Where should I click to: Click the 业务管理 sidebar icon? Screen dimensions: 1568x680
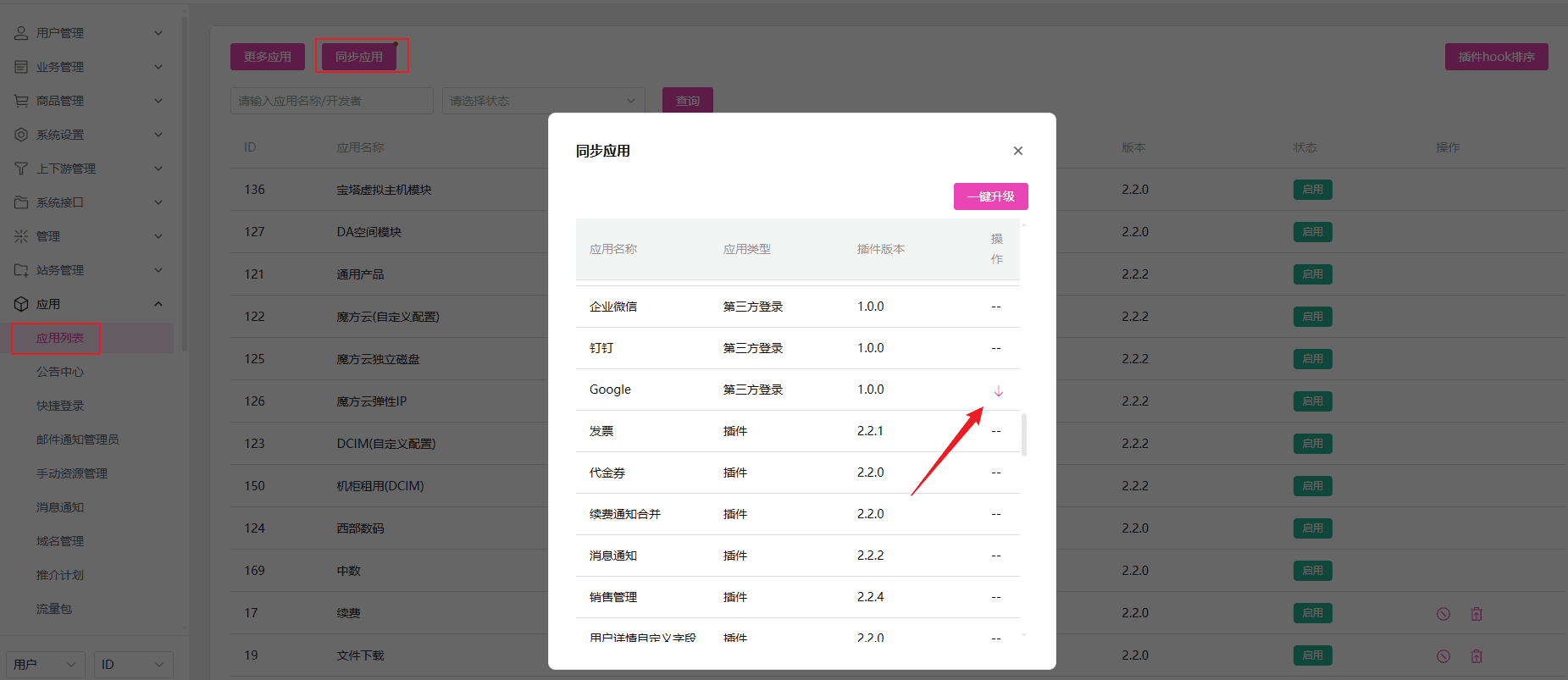(21, 67)
